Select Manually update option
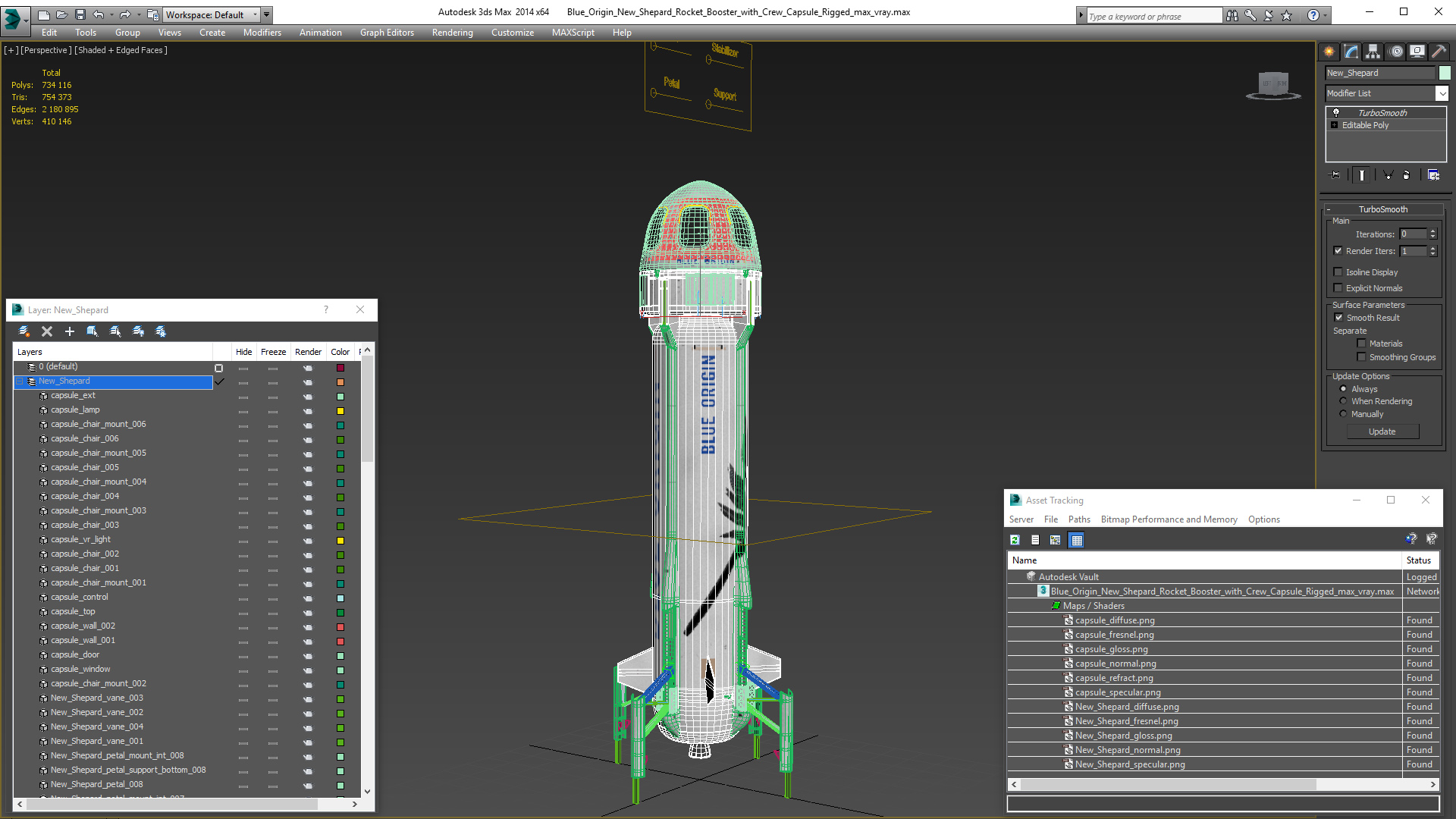The image size is (1456, 819). pyautogui.click(x=1343, y=414)
